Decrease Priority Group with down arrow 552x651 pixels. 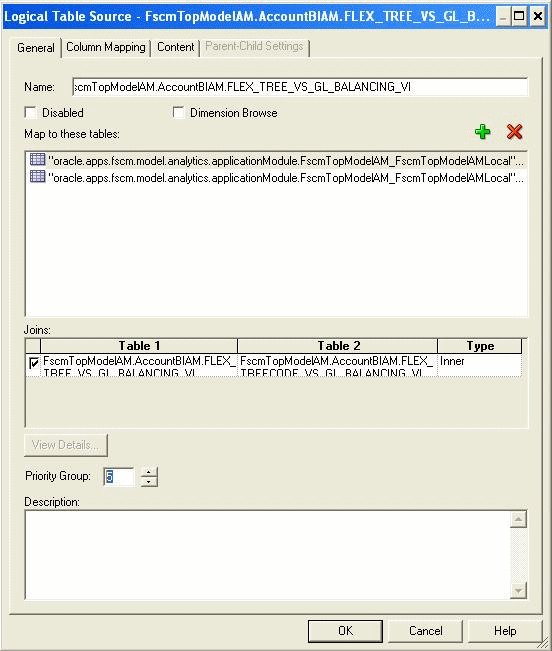(x=149, y=481)
